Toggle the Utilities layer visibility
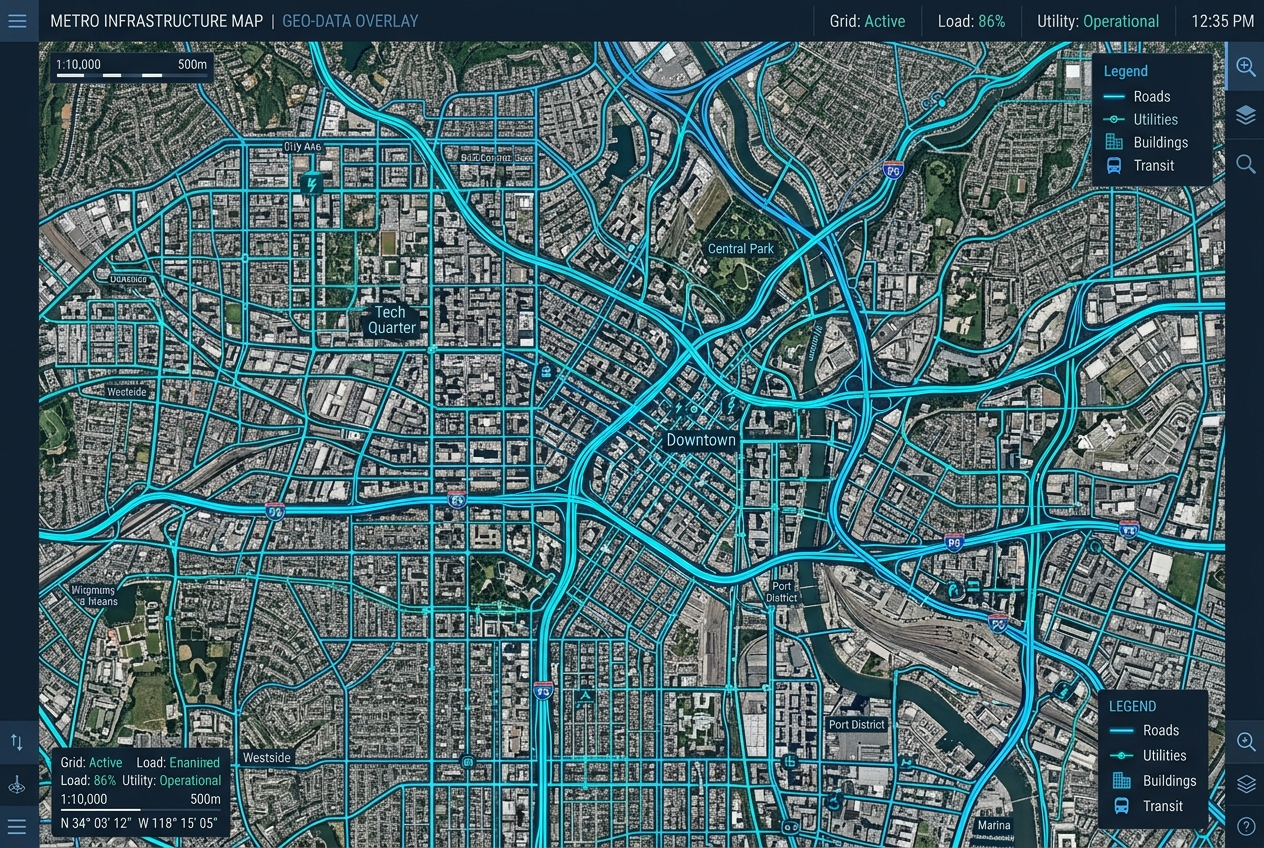1264x848 pixels. click(x=1113, y=119)
